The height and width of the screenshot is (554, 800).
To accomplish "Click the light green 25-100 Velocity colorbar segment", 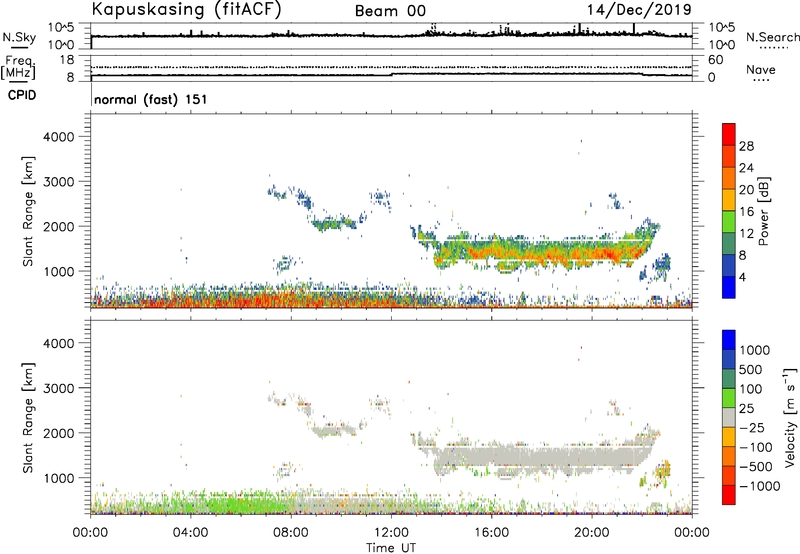I will tap(729, 398).
